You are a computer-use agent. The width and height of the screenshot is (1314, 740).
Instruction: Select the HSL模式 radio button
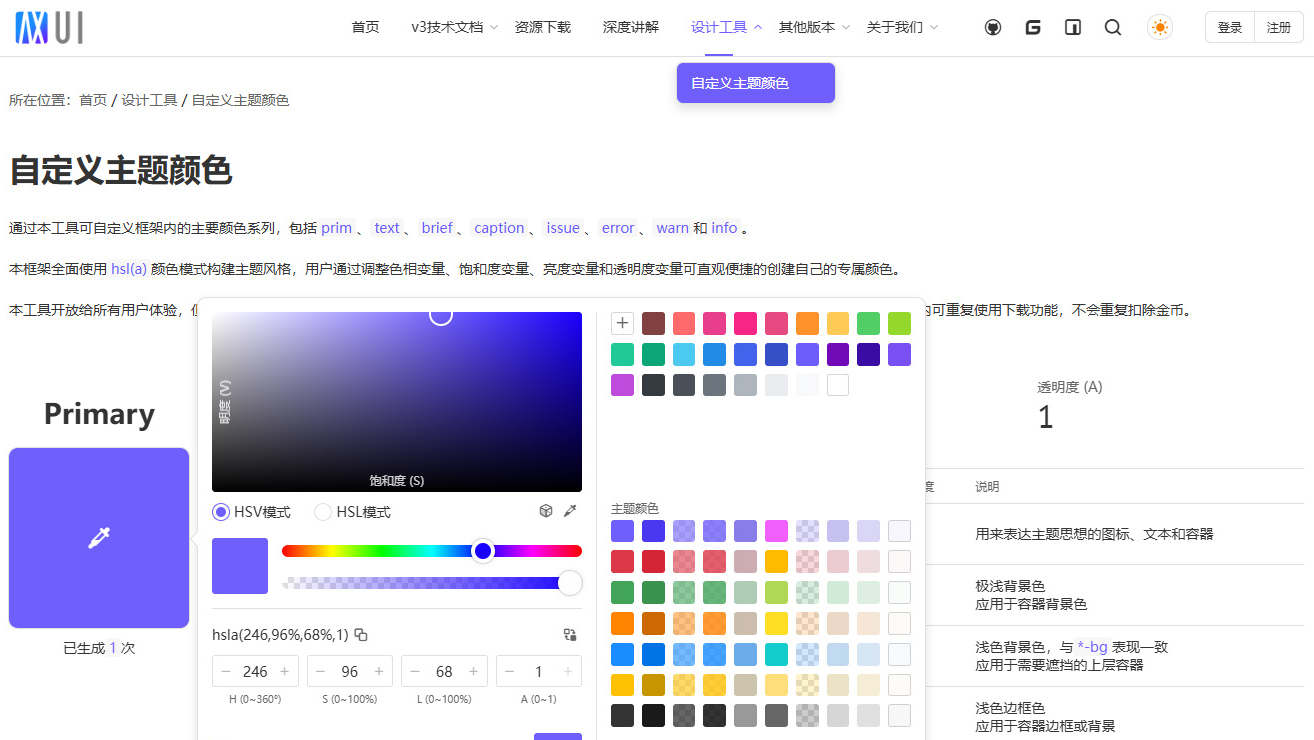point(323,511)
